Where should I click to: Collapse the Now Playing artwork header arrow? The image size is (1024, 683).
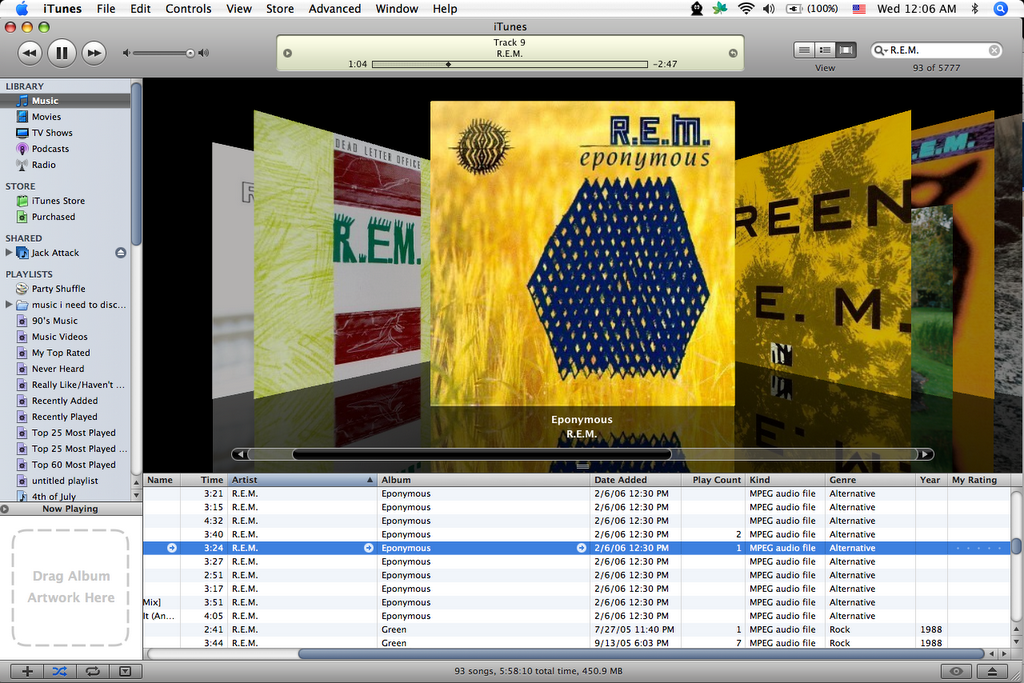(5, 509)
